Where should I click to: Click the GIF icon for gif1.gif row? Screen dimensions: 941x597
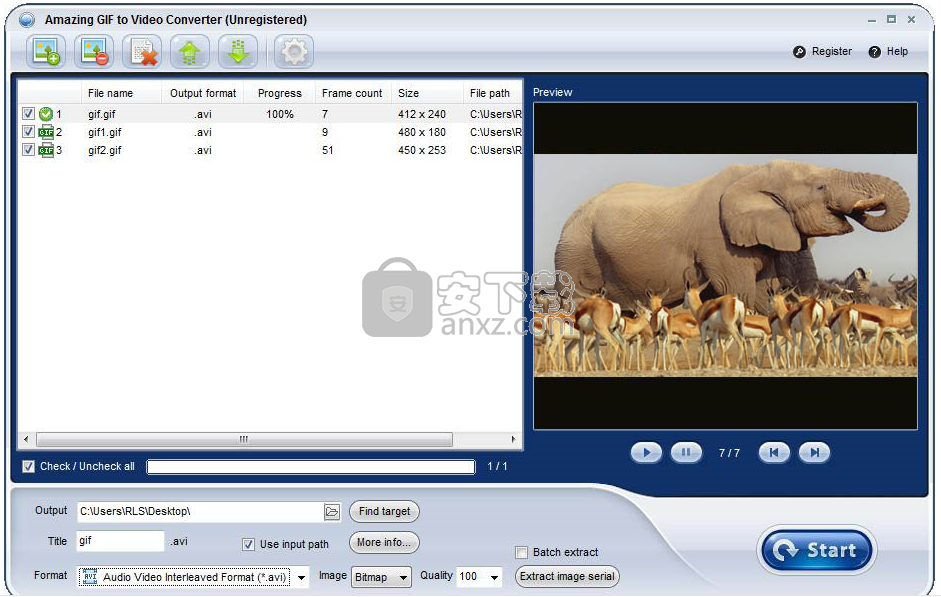pos(46,132)
